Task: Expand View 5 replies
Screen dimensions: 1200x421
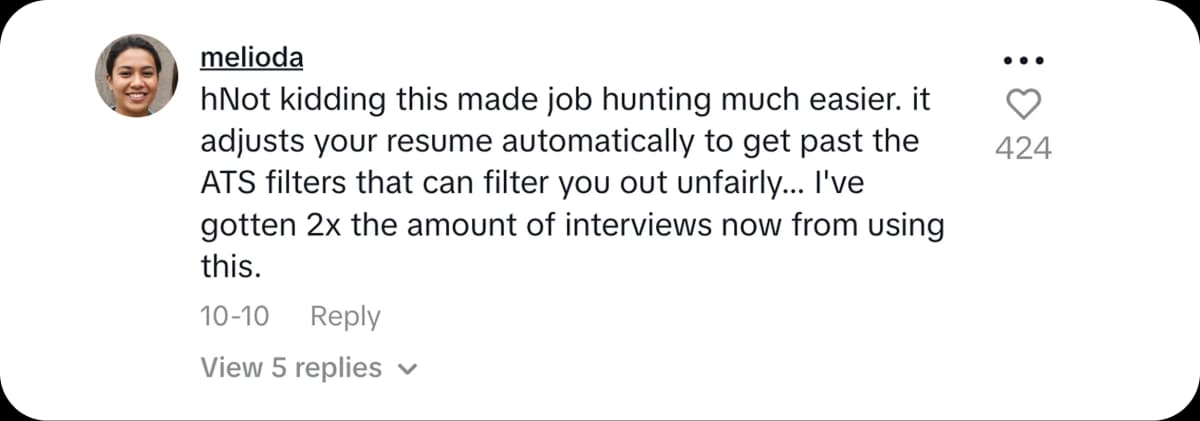Action: point(291,368)
